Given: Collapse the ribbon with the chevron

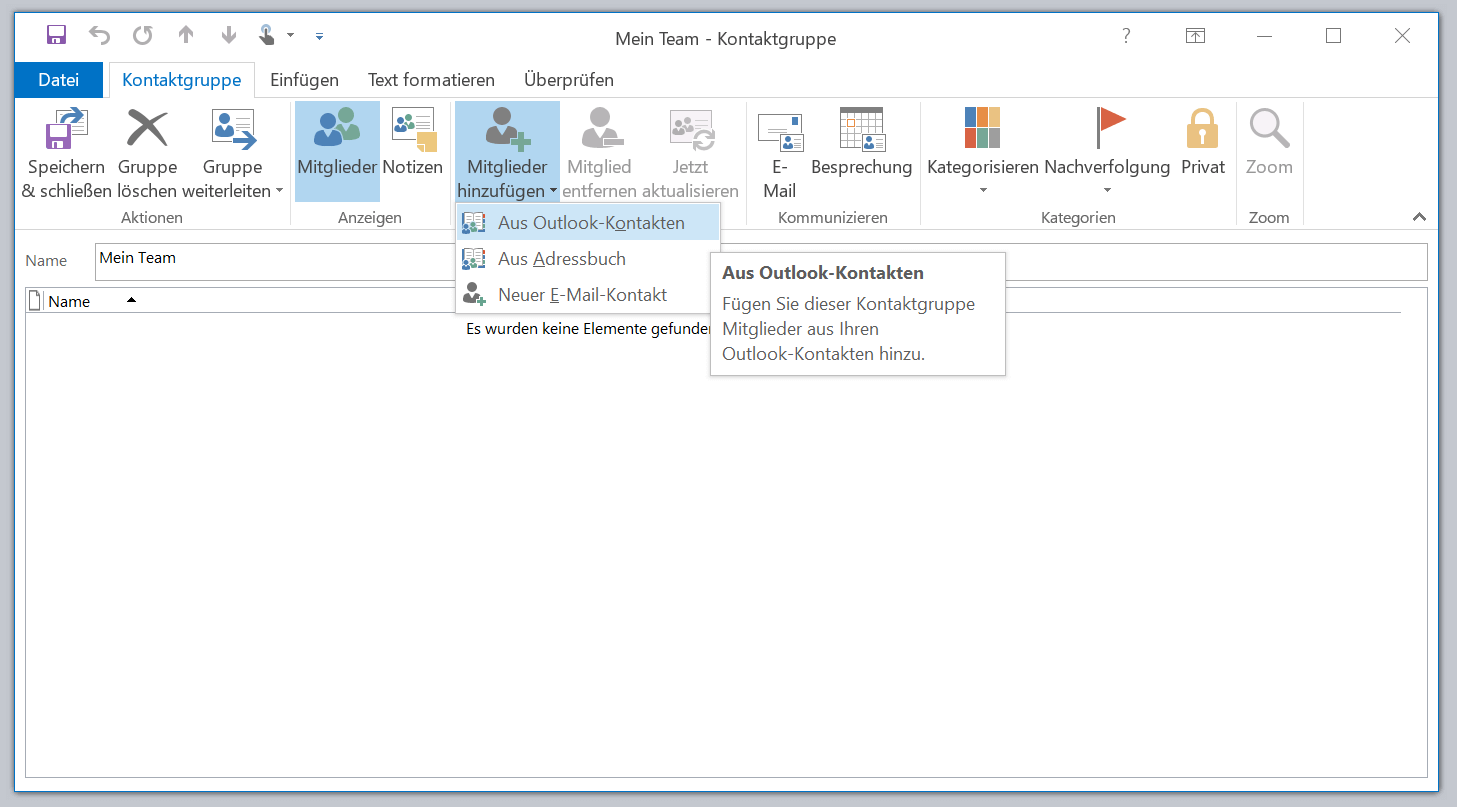Looking at the screenshot, I should 1418,217.
